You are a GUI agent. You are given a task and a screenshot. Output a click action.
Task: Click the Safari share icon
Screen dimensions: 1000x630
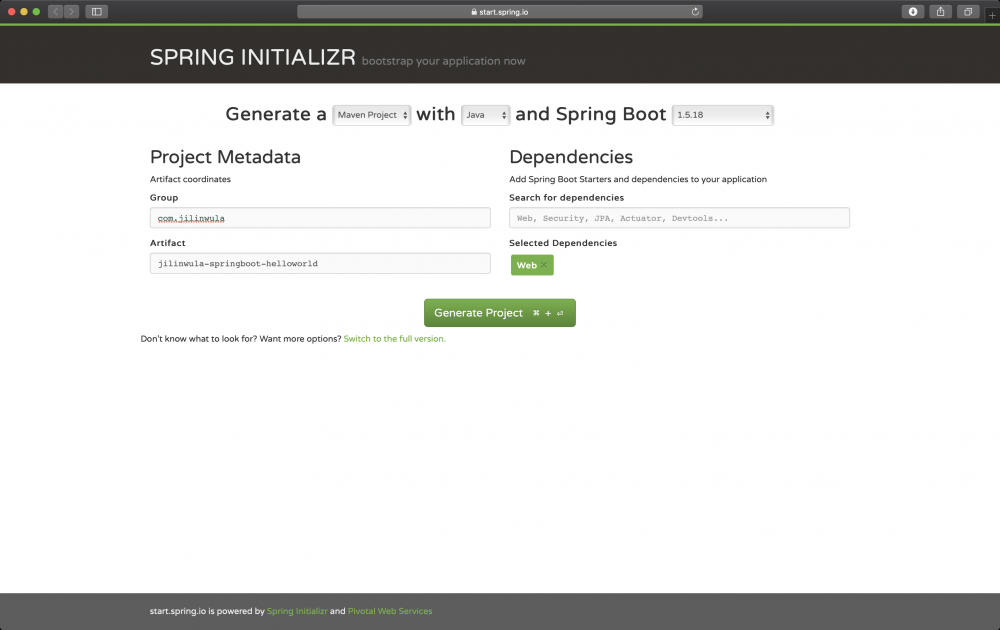[x=941, y=12]
